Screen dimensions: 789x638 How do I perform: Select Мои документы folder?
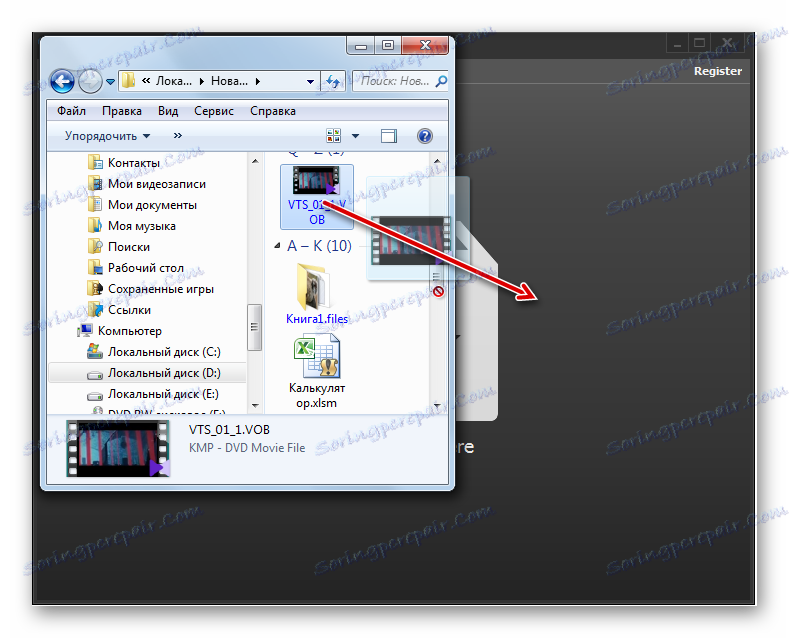pyautogui.click(x=152, y=205)
